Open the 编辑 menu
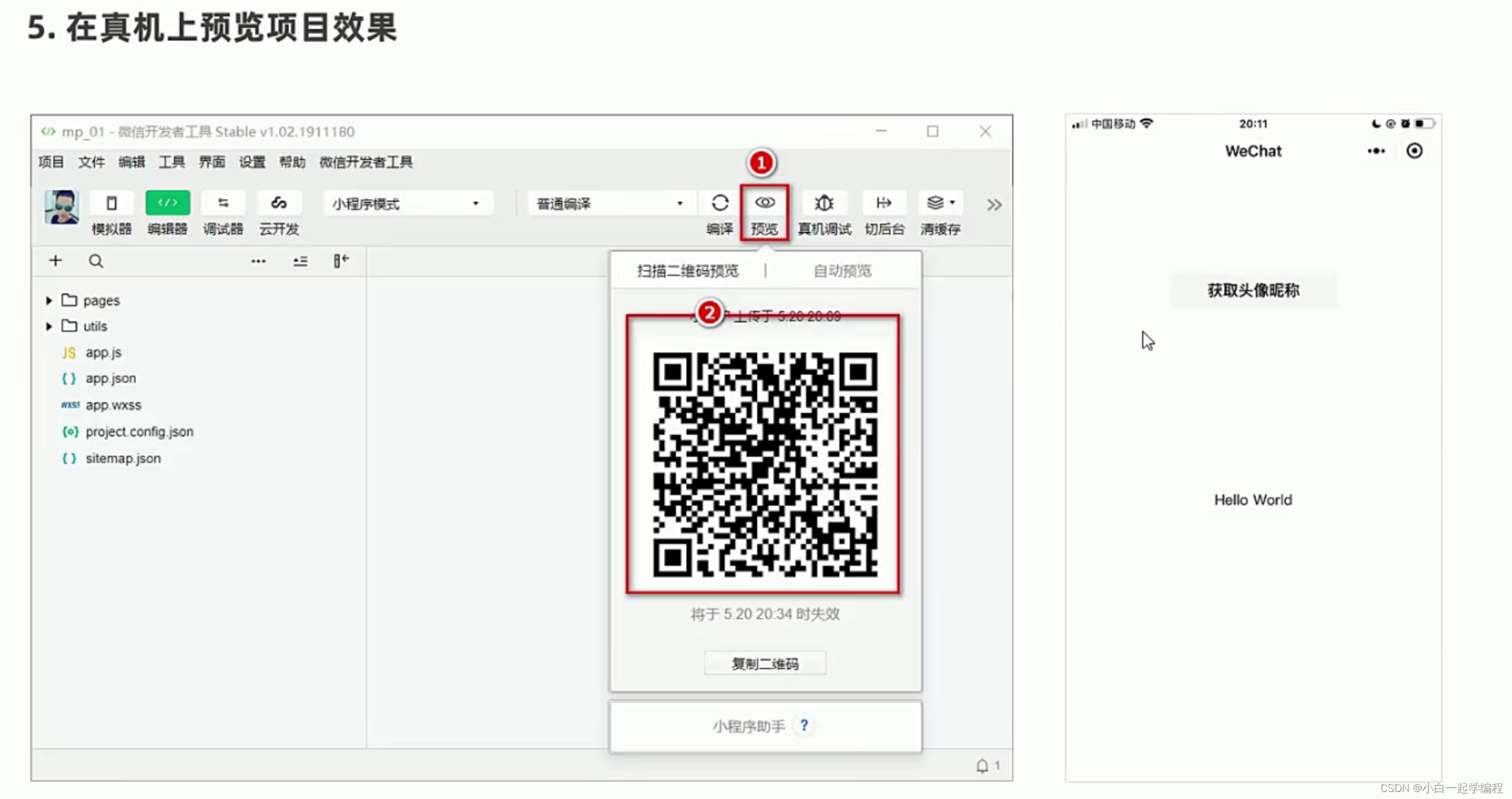This screenshot has width=1512, height=799. pos(132,162)
